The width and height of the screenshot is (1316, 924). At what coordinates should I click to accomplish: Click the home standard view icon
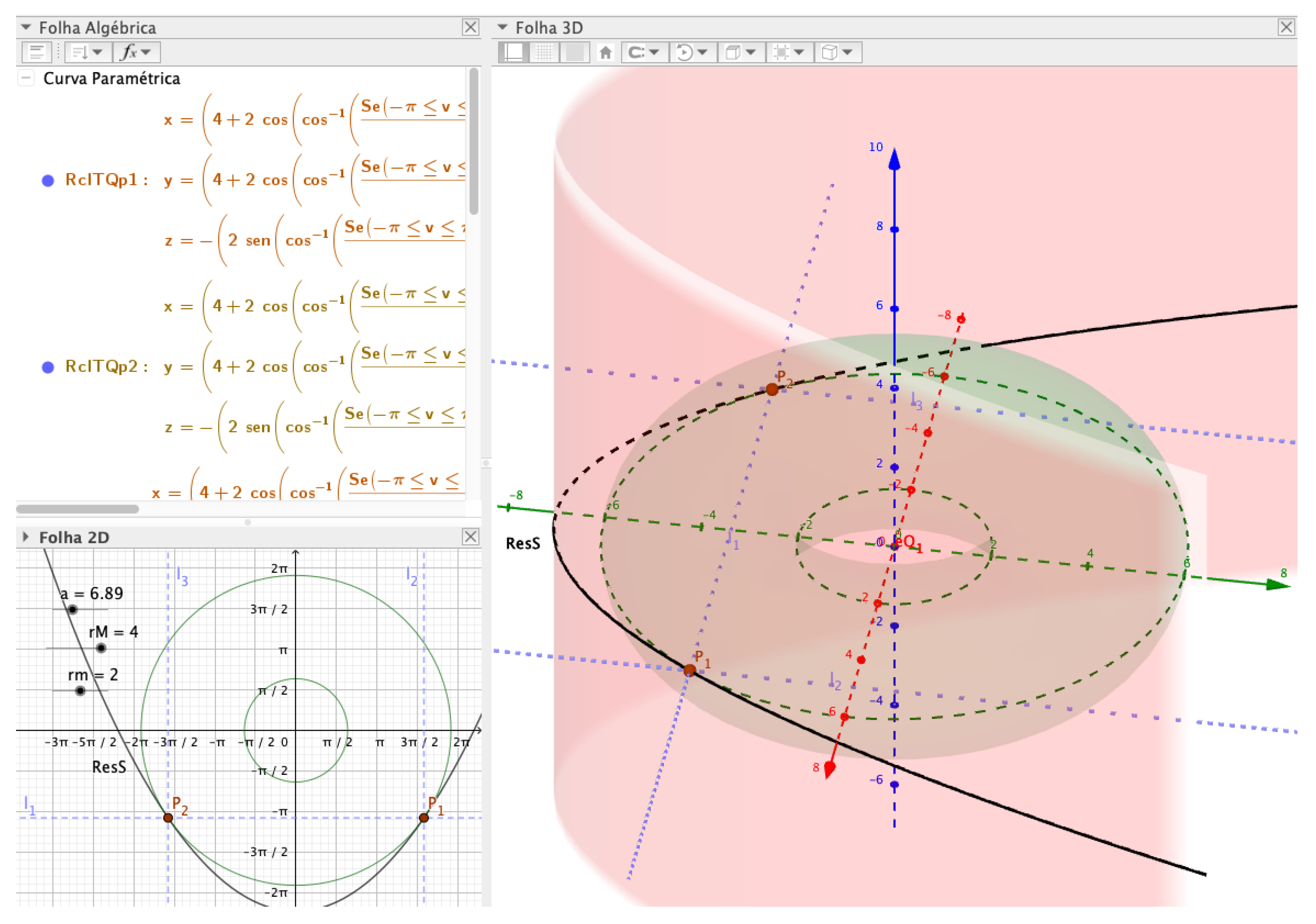click(605, 52)
